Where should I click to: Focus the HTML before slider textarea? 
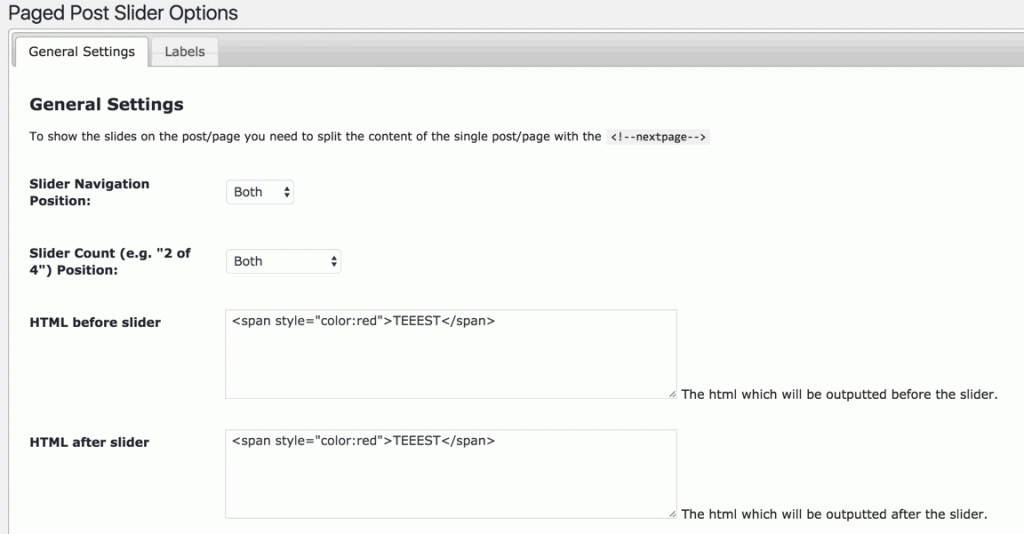click(x=450, y=354)
